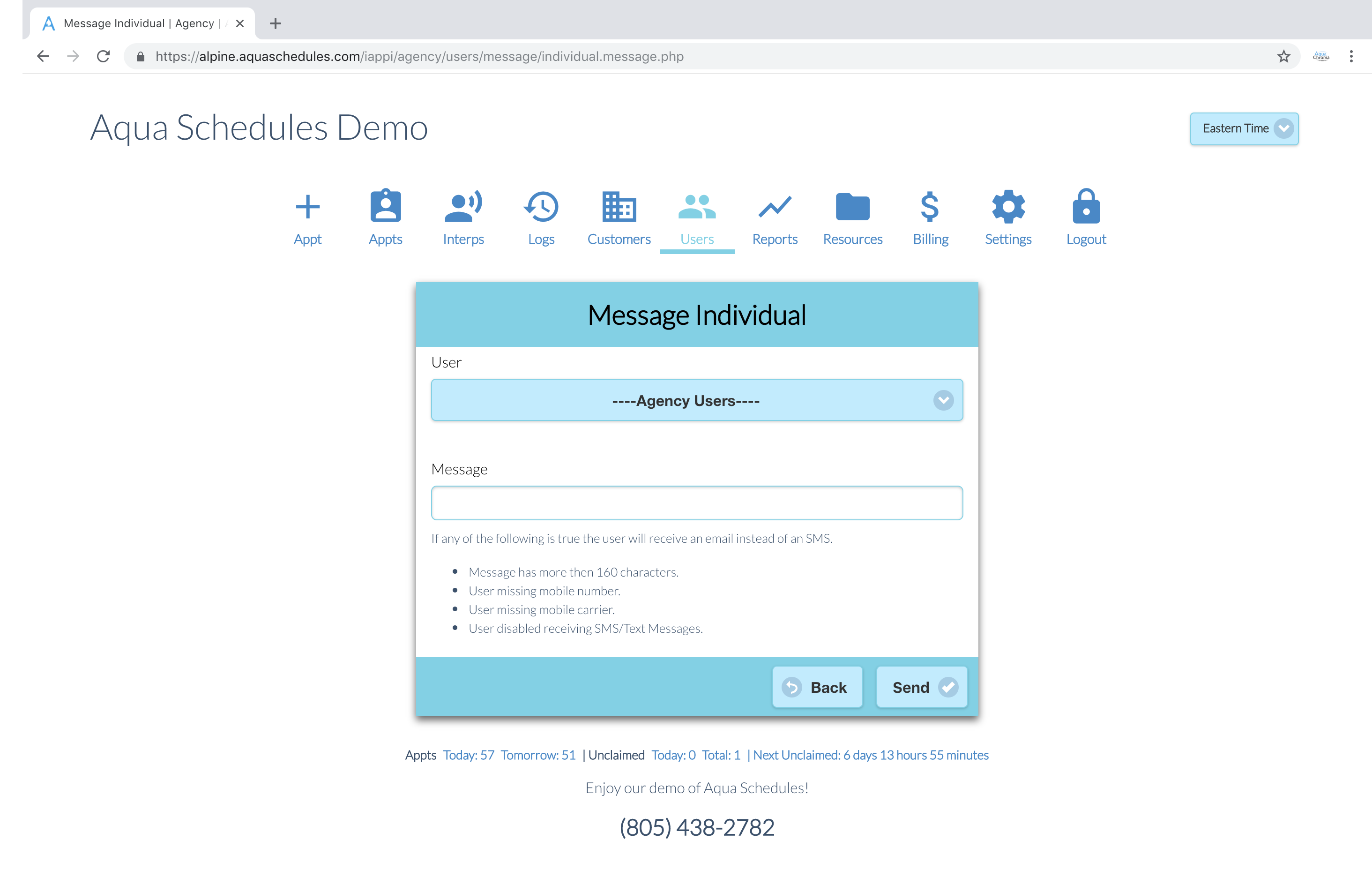This screenshot has height=870, width=1372.
Task: Click the Appt menu label
Action: [308, 239]
